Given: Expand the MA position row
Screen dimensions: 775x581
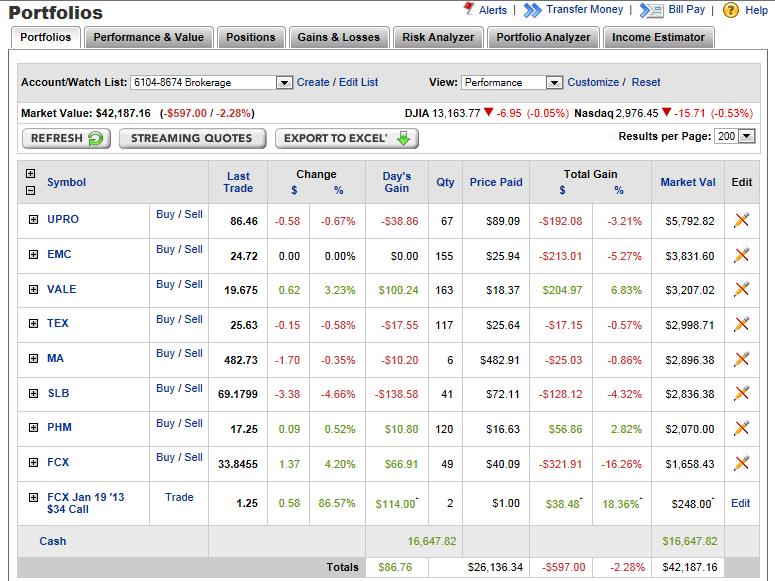Looking at the screenshot, I should coord(33,358).
